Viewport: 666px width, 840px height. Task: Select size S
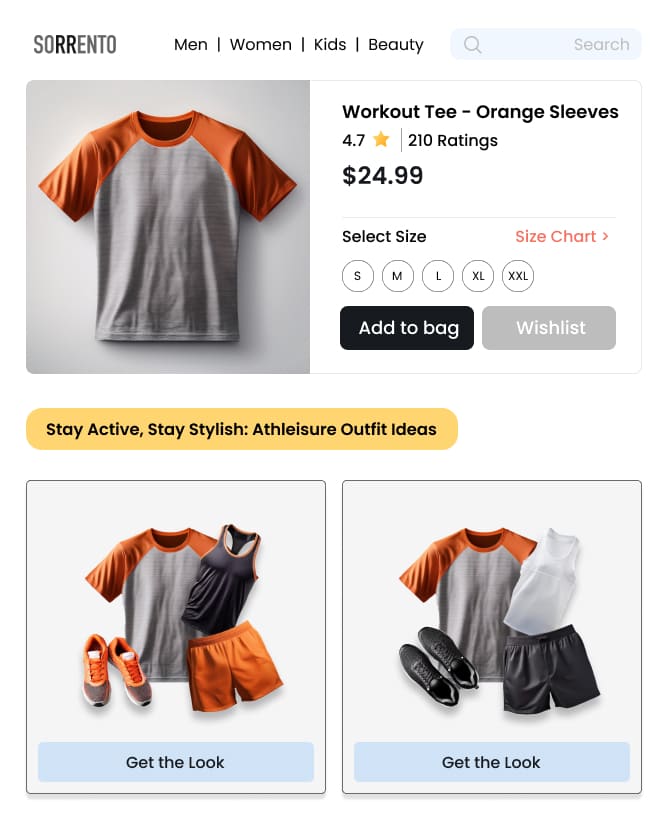click(357, 276)
